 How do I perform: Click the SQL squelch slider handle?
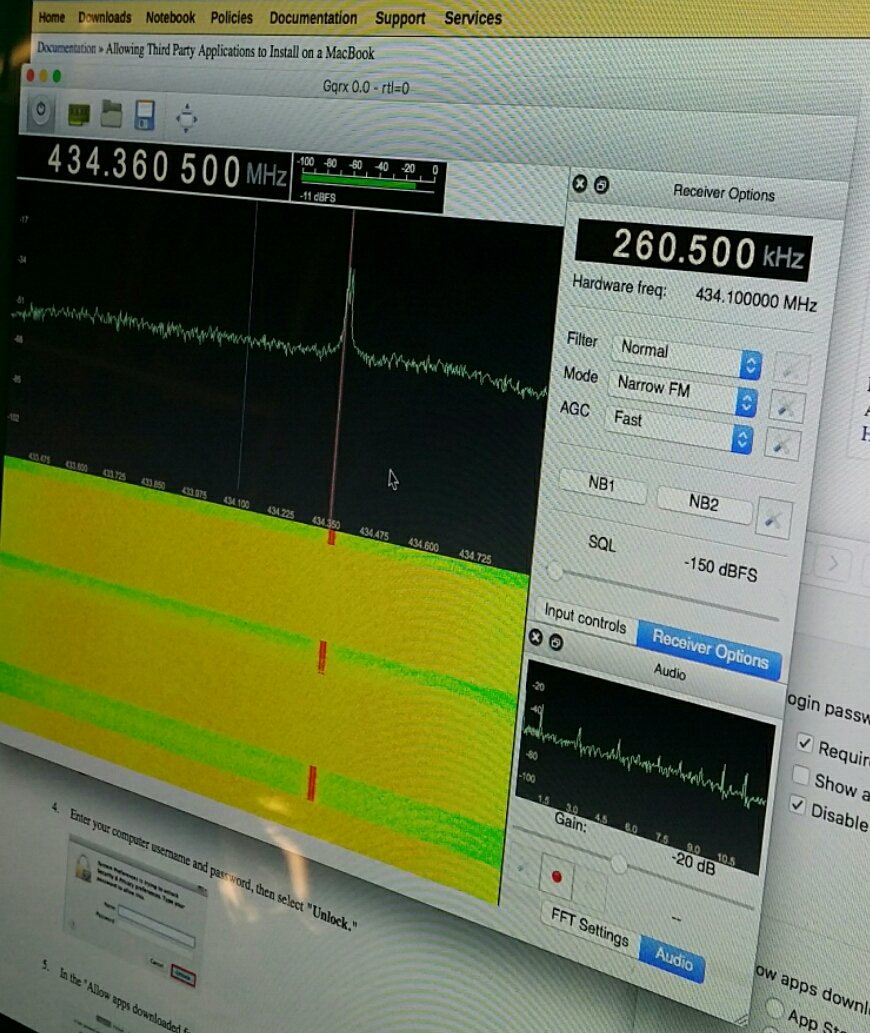tap(555, 570)
